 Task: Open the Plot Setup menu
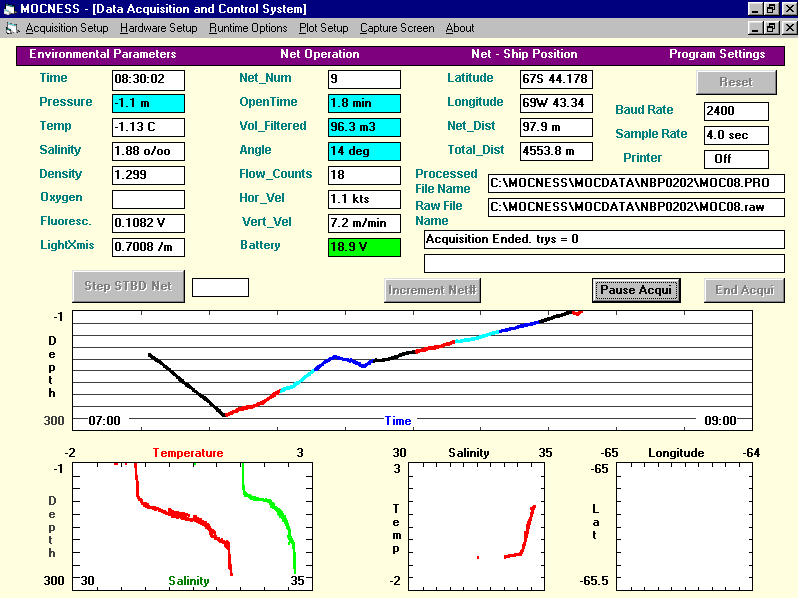(323, 29)
